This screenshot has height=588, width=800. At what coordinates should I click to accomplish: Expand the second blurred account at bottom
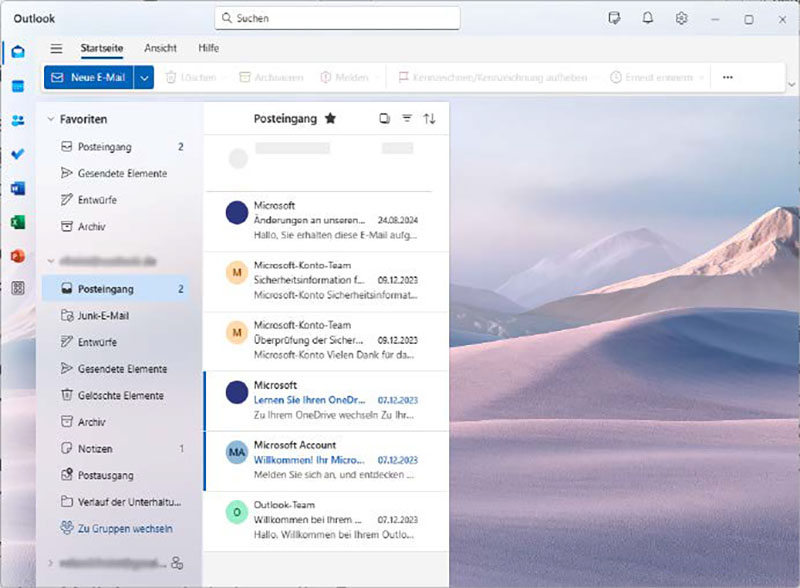click(x=51, y=563)
